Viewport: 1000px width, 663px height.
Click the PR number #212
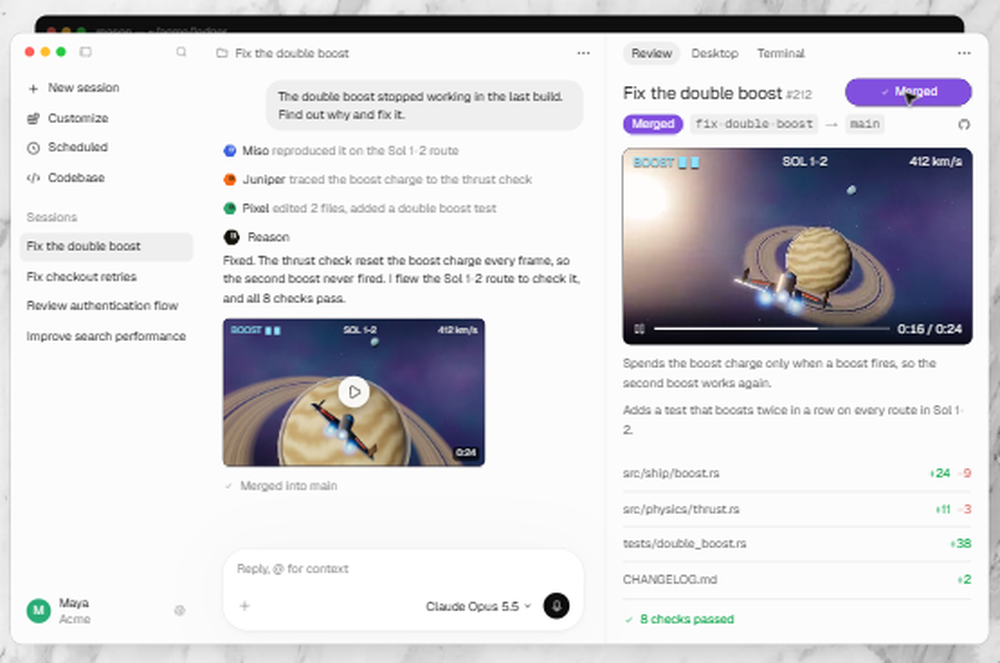point(798,95)
